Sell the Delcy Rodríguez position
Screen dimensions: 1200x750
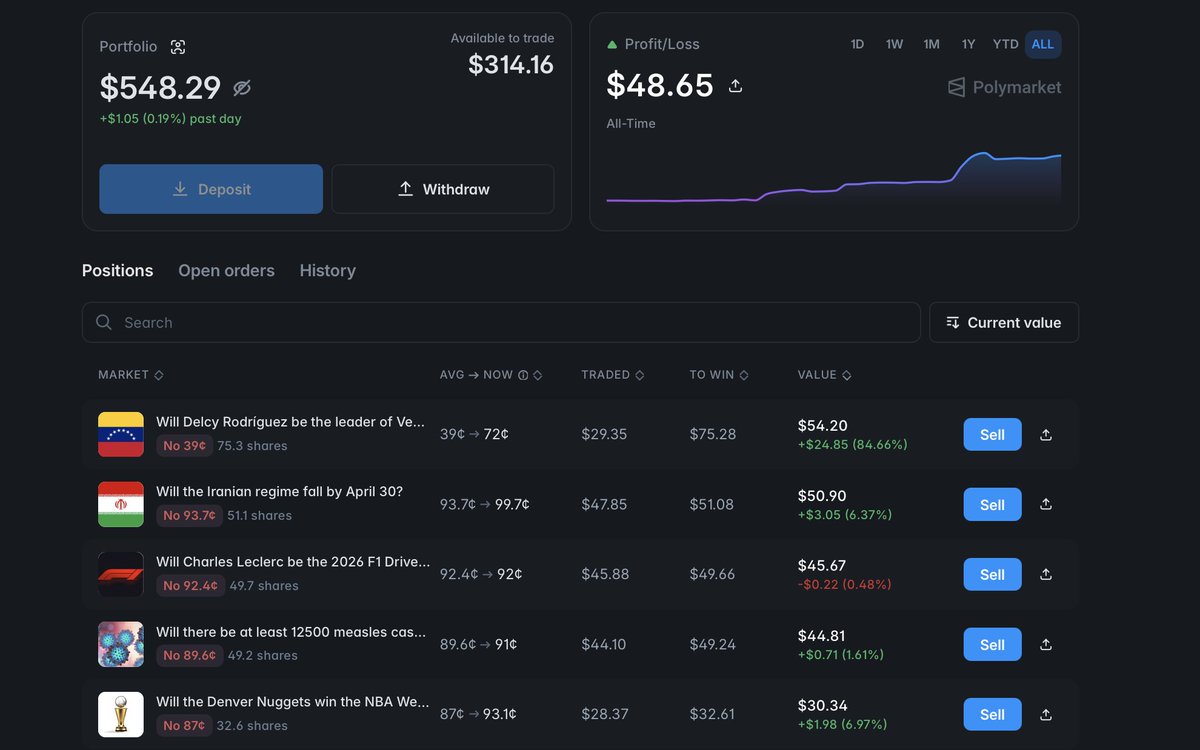[x=992, y=434]
